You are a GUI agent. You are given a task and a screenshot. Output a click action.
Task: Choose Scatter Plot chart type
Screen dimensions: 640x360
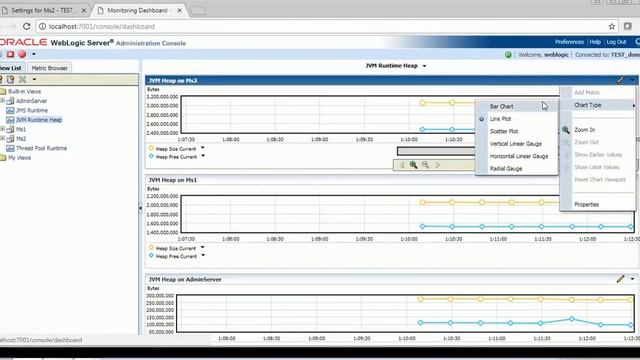[517, 131]
